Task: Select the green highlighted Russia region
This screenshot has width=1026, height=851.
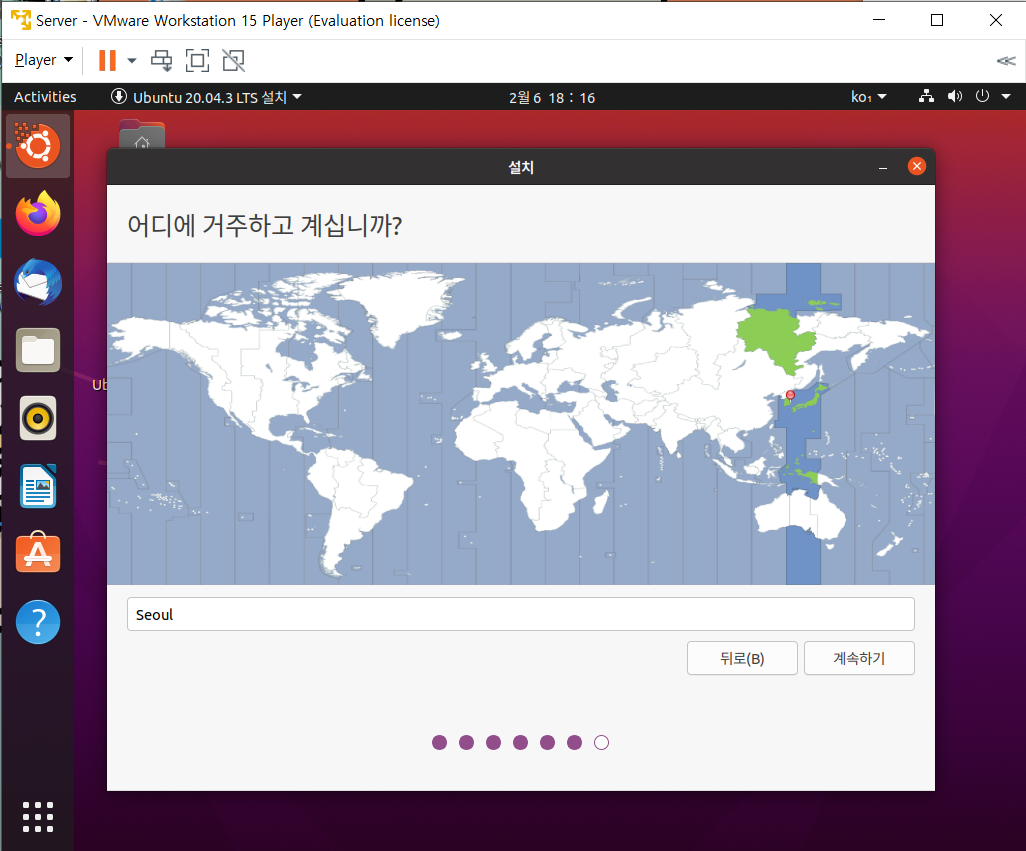Action: click(777, 337)
